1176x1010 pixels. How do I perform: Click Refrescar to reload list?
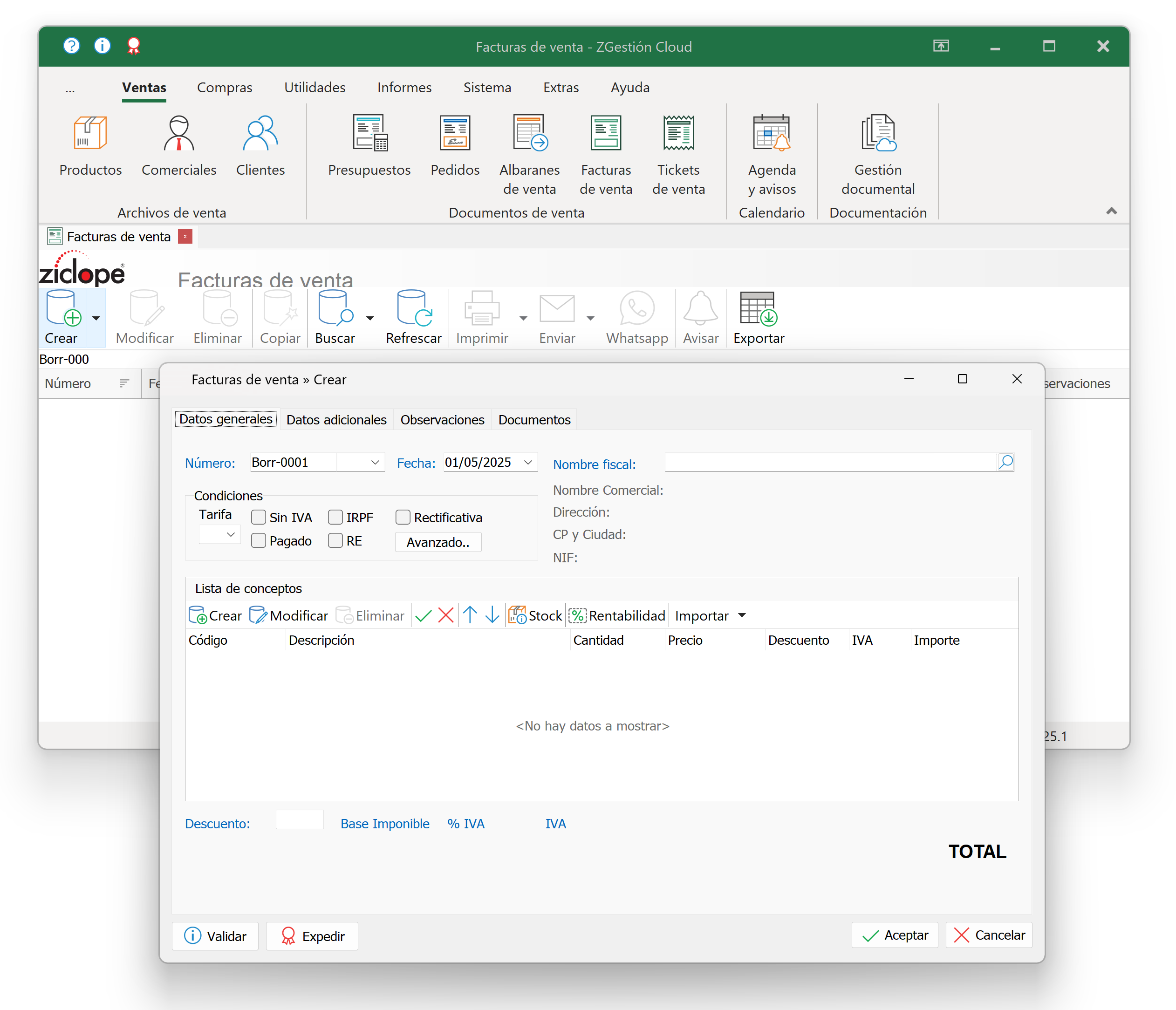[414, 318]
